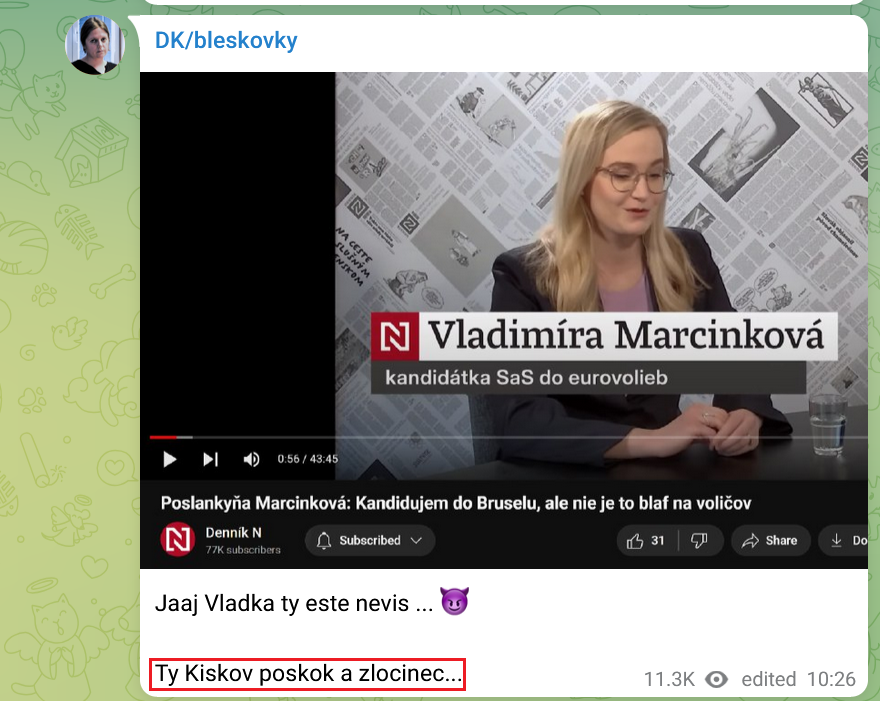Click the Denník N channel name

pyautogui.click(x=233, y=533)
